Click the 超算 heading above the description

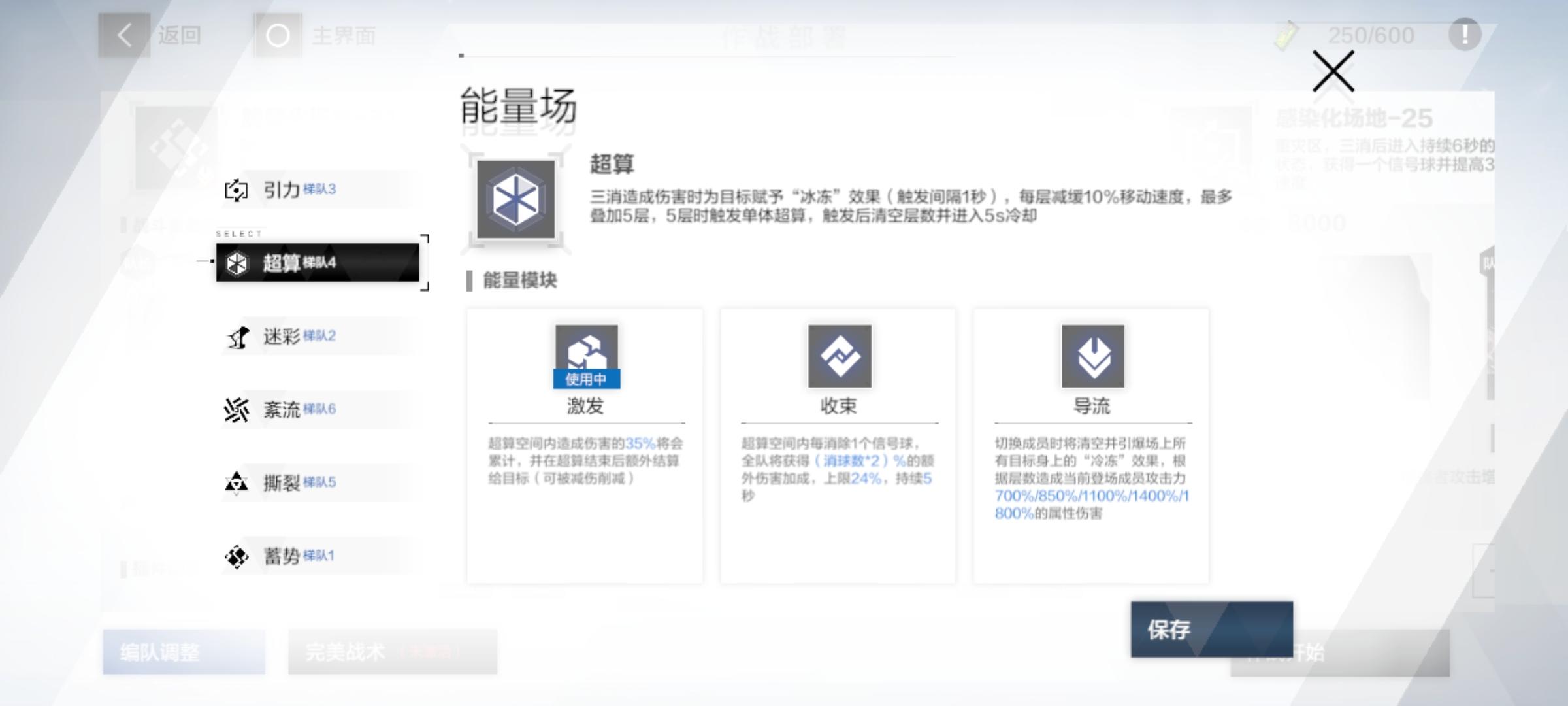point(612,163)
